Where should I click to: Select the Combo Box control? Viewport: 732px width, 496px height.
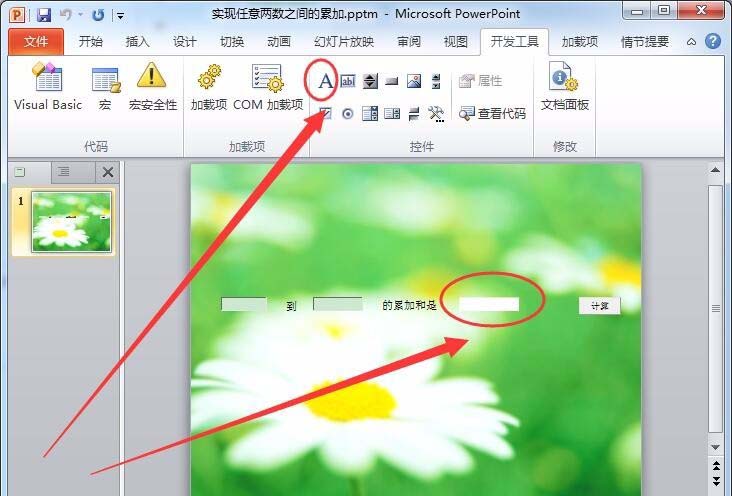(x=370, y=113)
